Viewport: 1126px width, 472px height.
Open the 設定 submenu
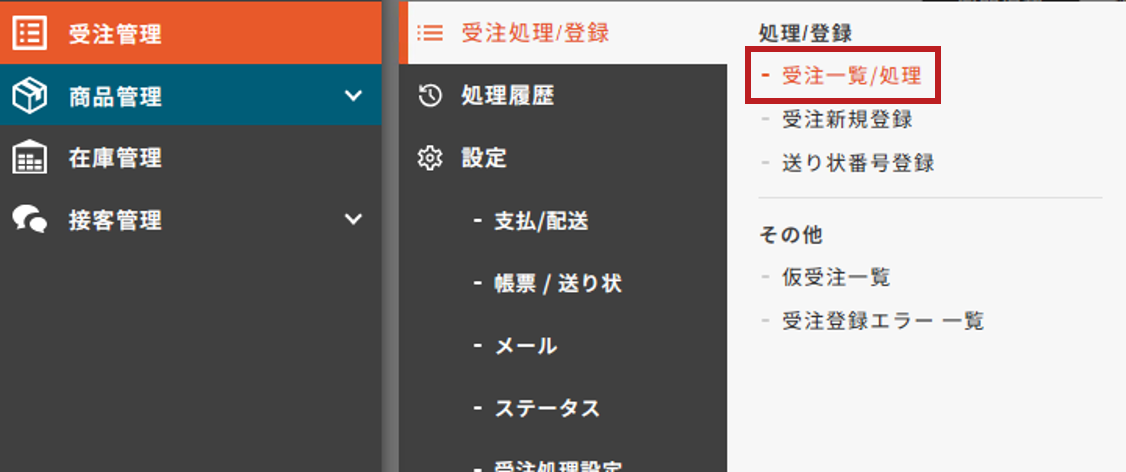[563, 157]
